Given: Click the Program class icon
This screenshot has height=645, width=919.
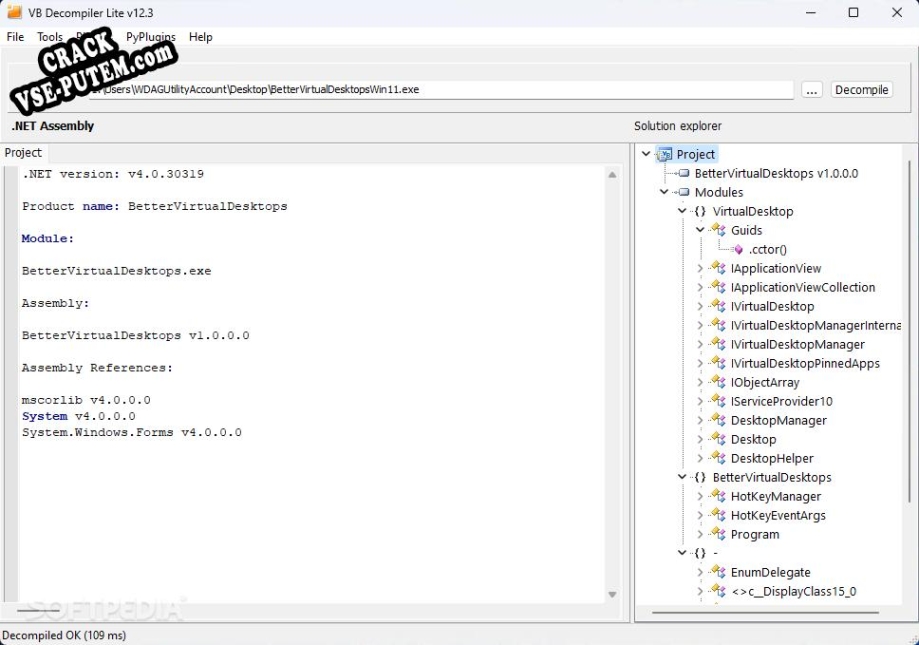Looking at the screenshot, I should pyautogui.click(x=719, y=534).
